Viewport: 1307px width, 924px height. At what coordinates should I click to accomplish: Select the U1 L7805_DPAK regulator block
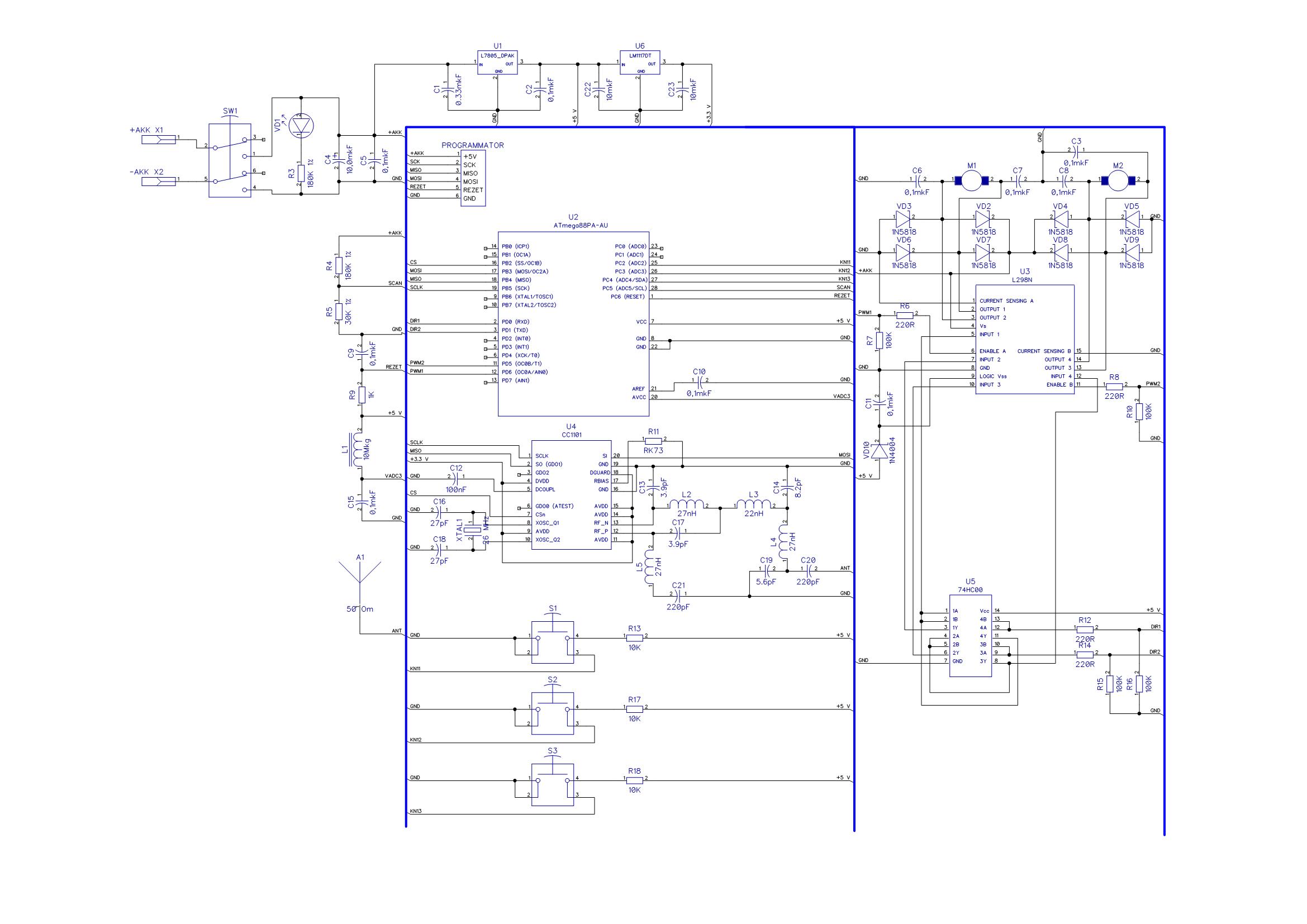497,64
